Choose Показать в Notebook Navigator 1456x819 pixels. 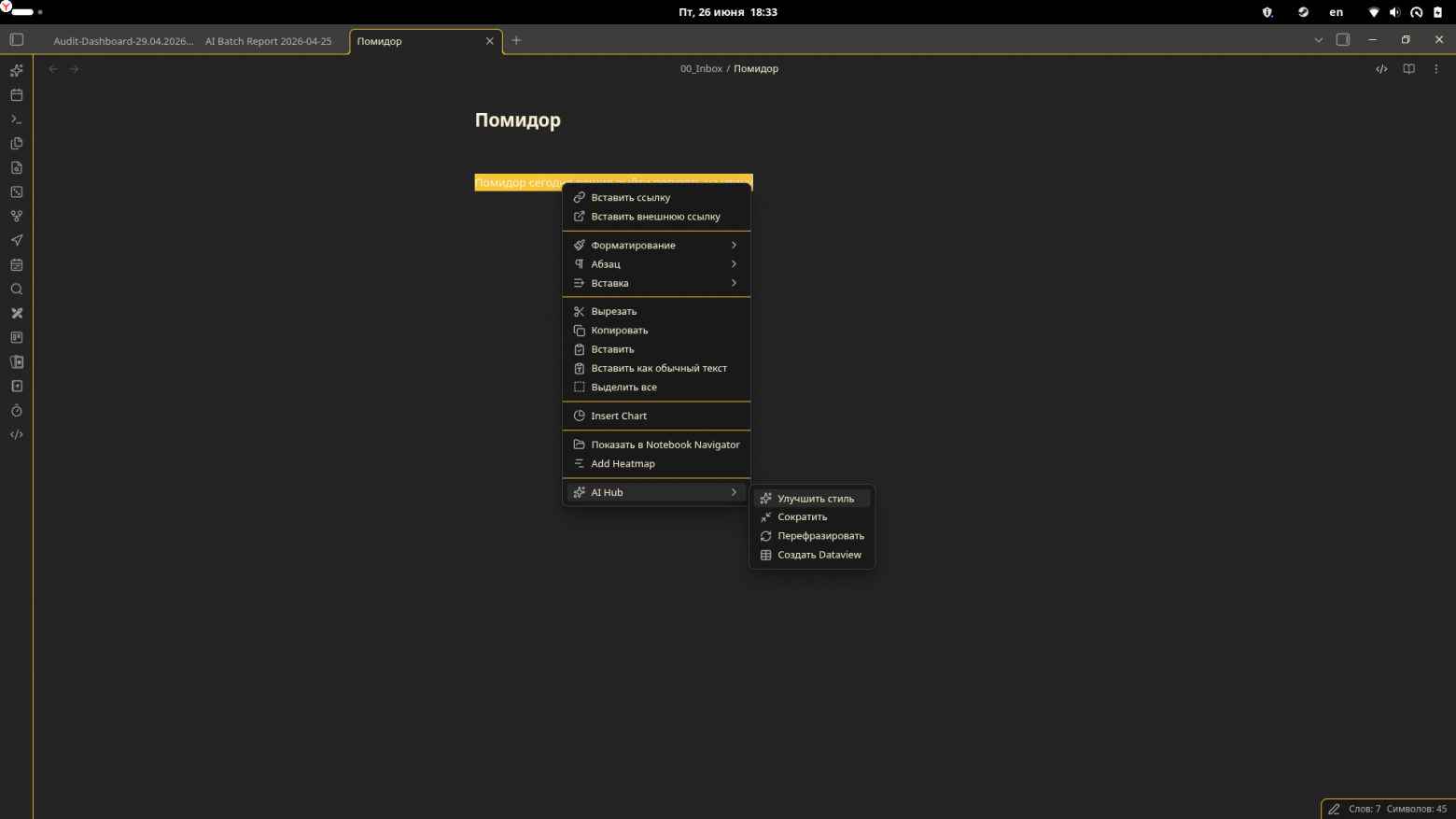pyautogui.click(x=656, y=445)
